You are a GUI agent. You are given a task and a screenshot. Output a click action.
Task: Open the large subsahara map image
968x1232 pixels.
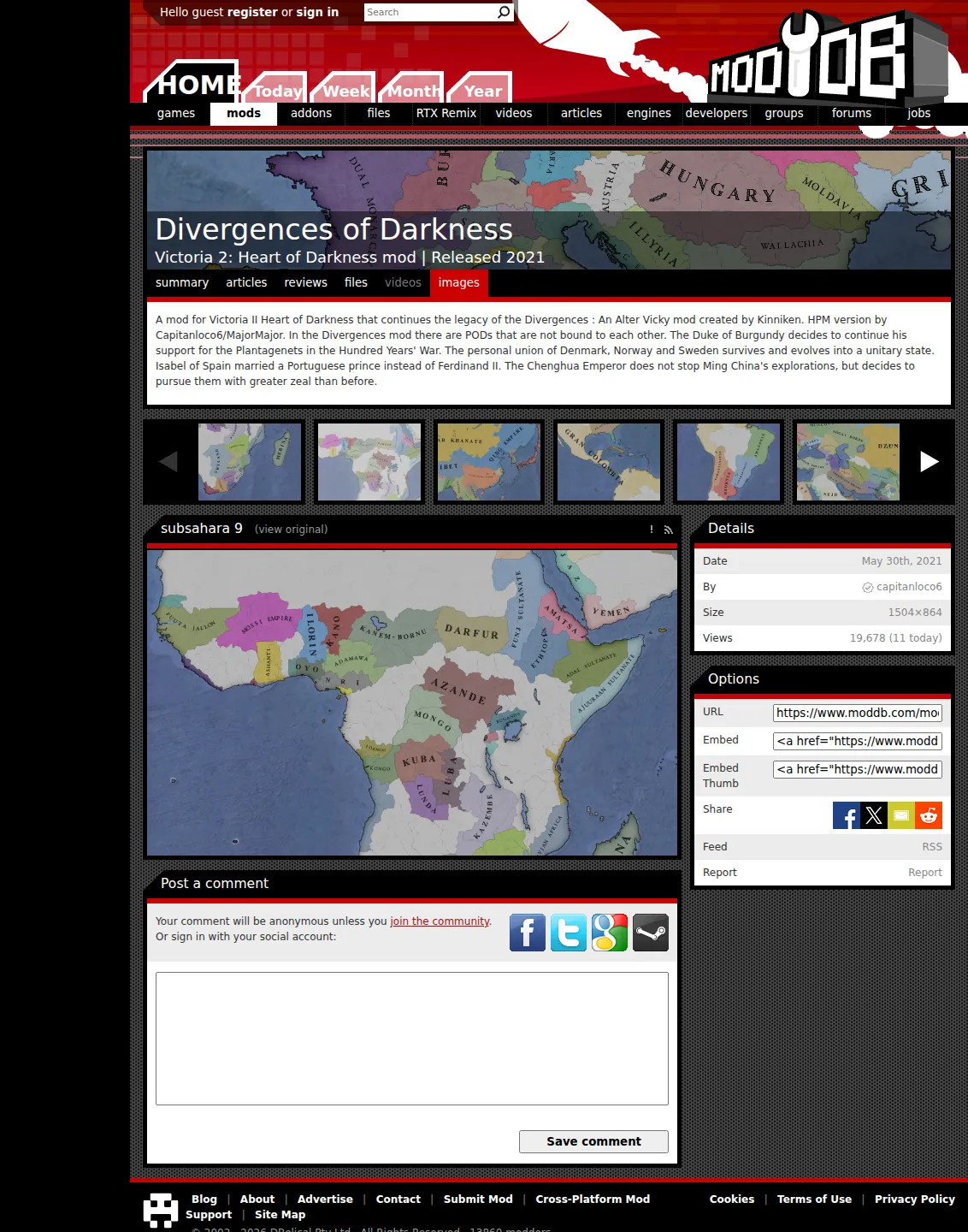(x=412, y=702)
